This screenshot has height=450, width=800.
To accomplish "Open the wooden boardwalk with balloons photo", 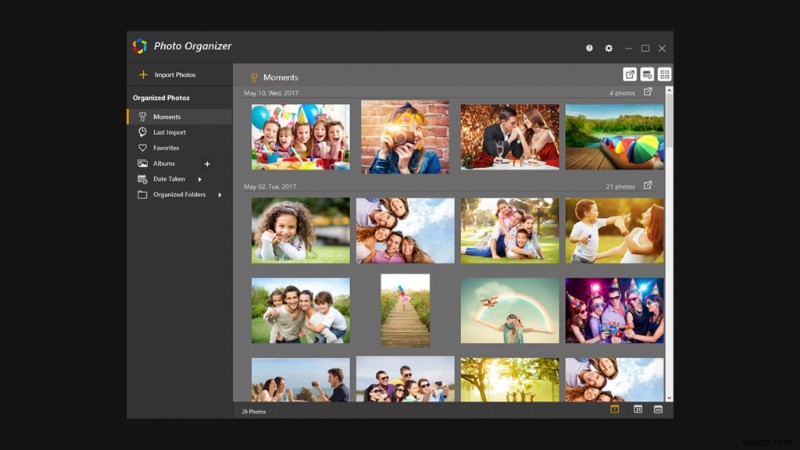I will click(405, 310).
